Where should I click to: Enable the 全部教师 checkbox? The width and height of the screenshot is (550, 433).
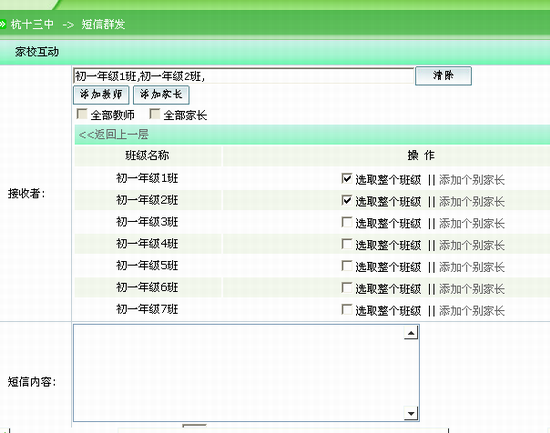82,114
